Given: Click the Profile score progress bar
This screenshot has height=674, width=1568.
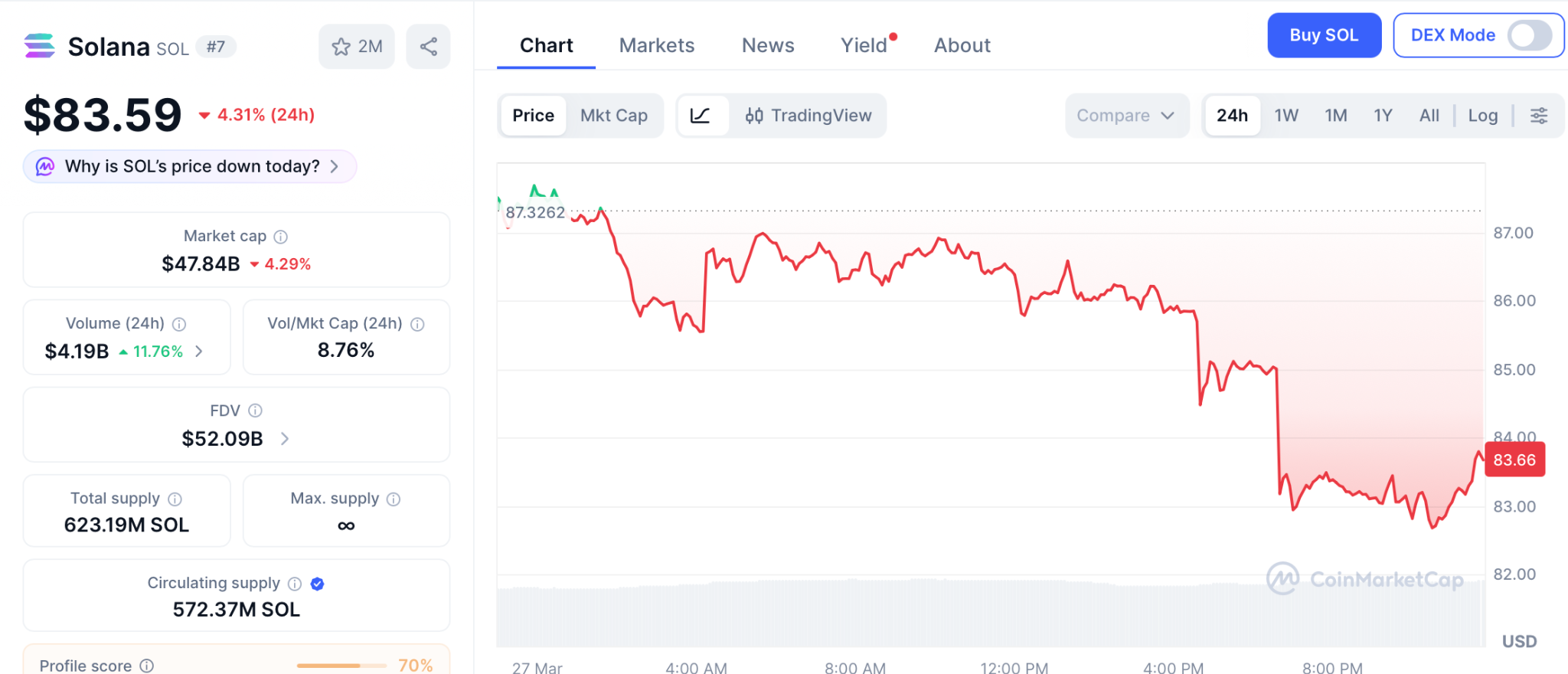Looking at the screenshot, I should click(x=341, y=666).
